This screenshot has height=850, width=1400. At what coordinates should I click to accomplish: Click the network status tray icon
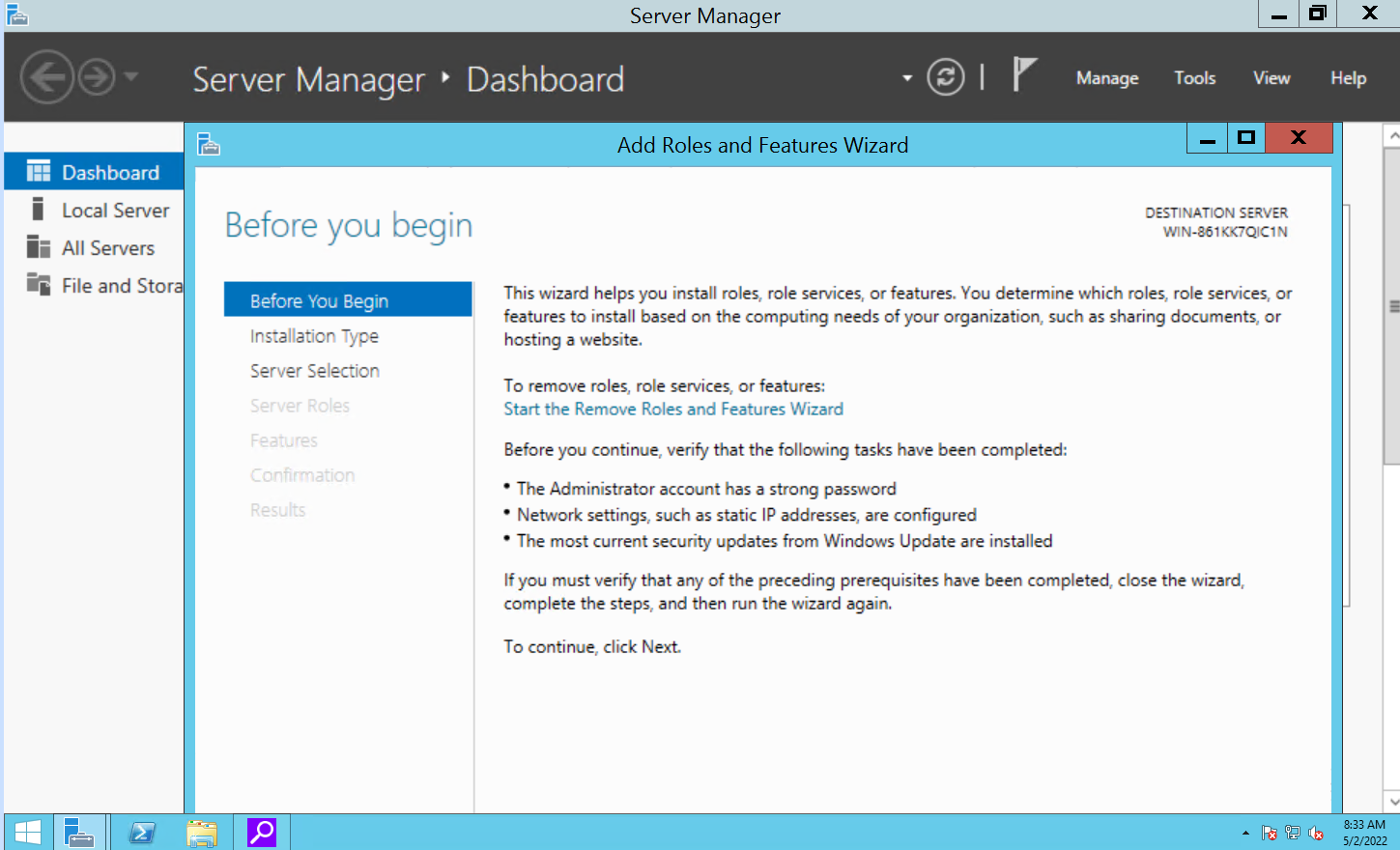point(1293,833)
